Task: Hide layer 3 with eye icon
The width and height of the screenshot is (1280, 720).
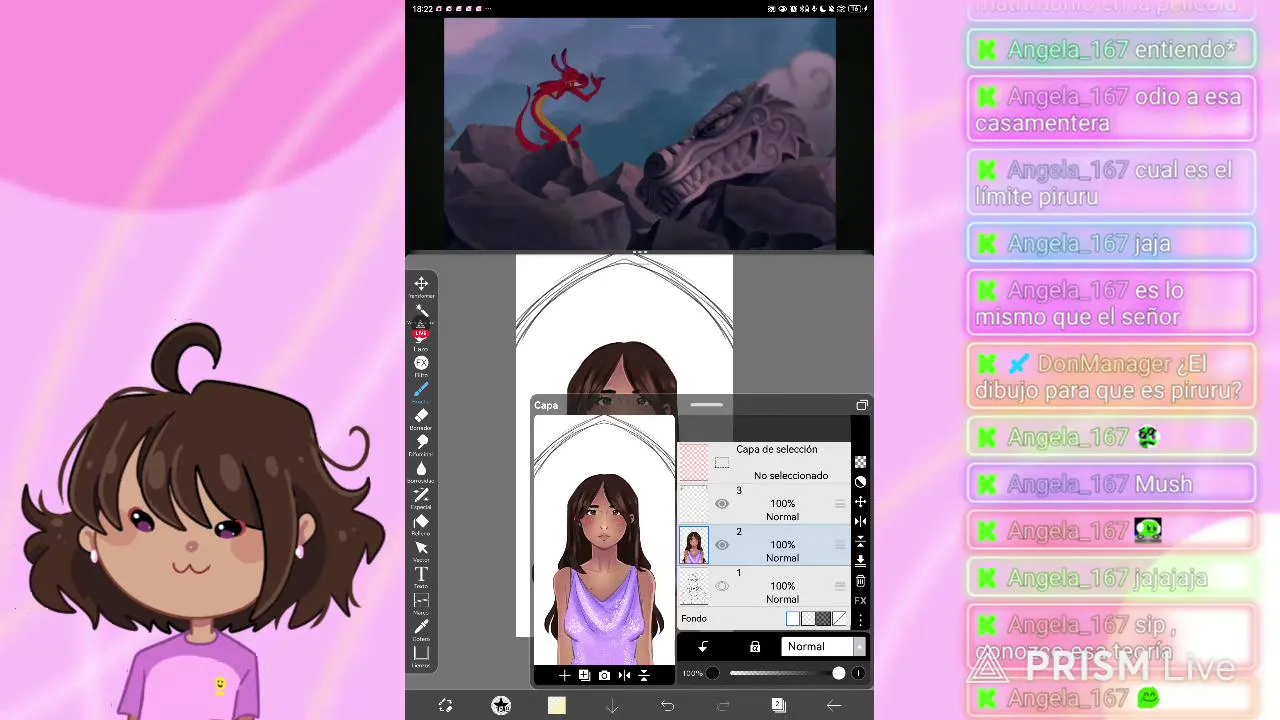Action: [722, 504]
